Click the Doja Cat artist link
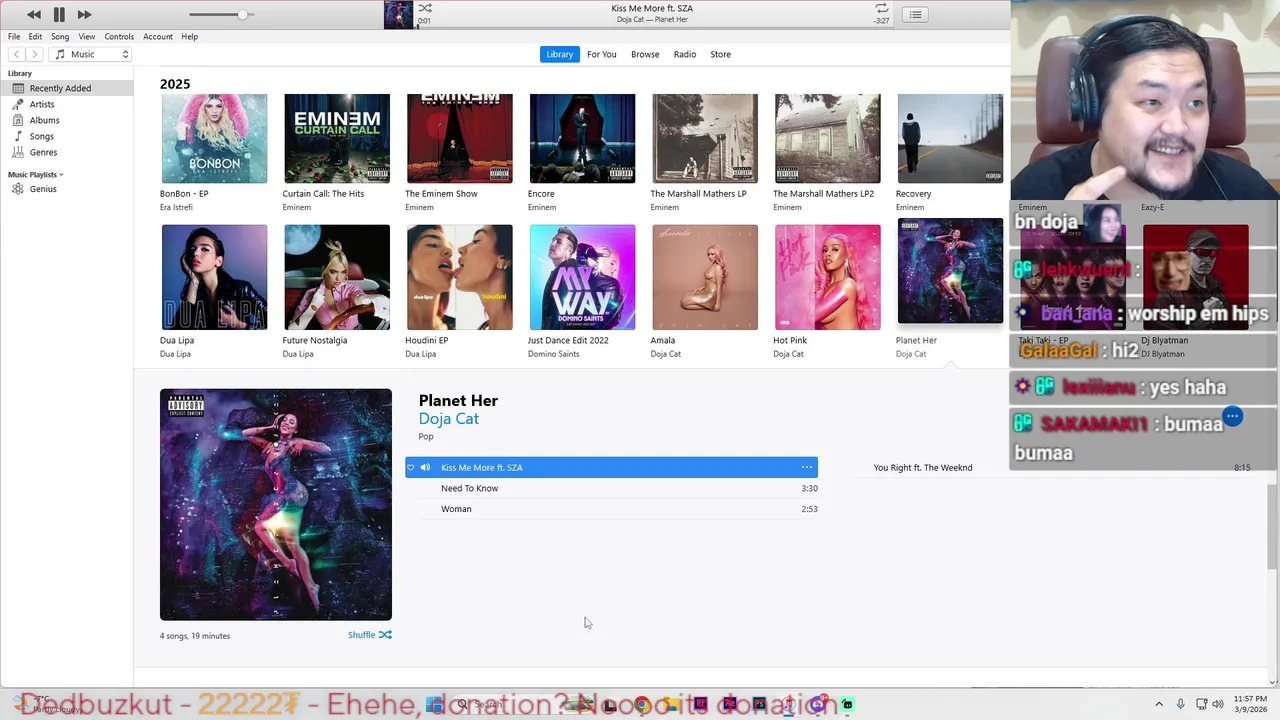1280x720 pixels. 448,419
